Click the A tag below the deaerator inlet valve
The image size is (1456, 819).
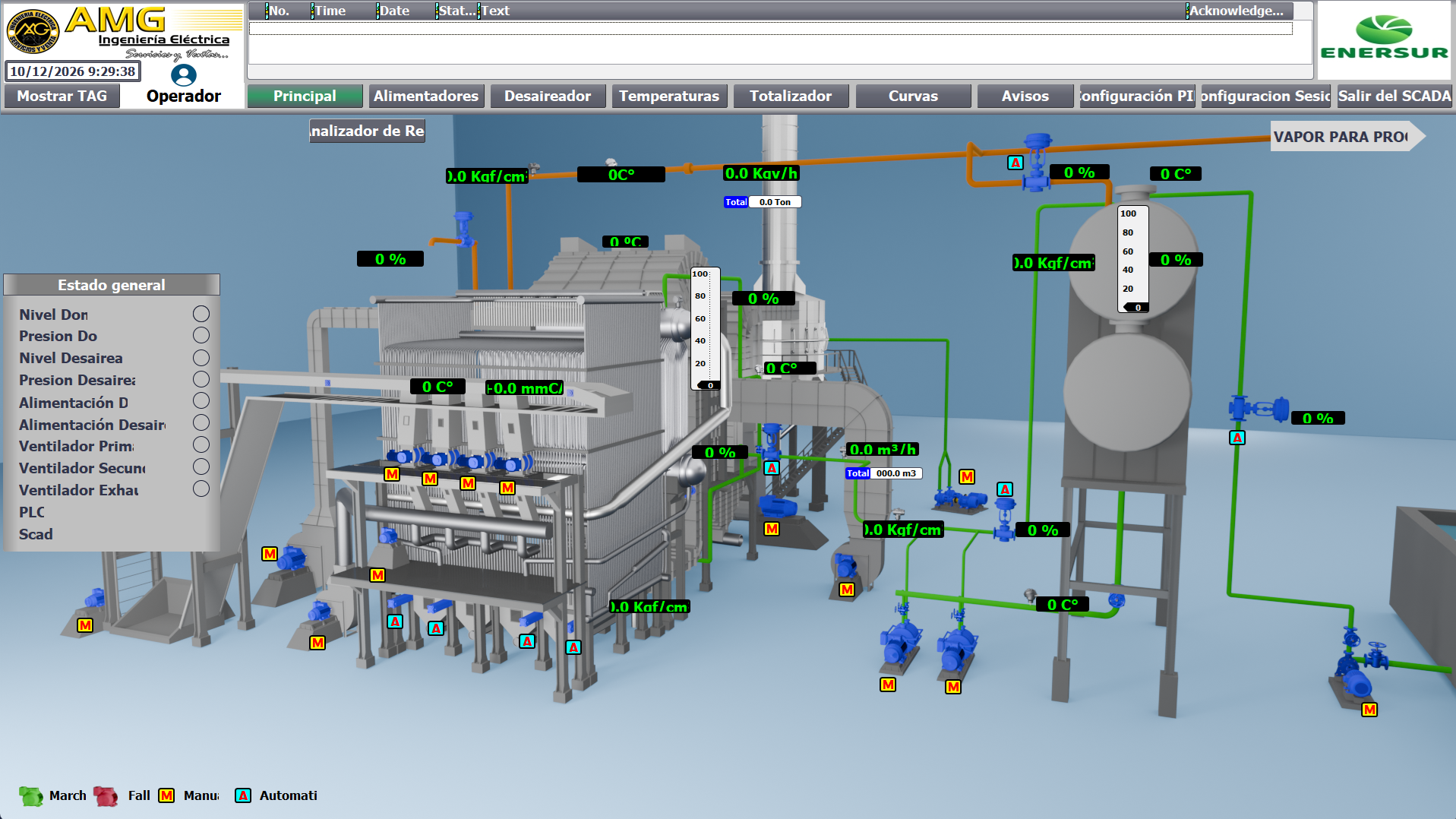(x=1237, y=438)
